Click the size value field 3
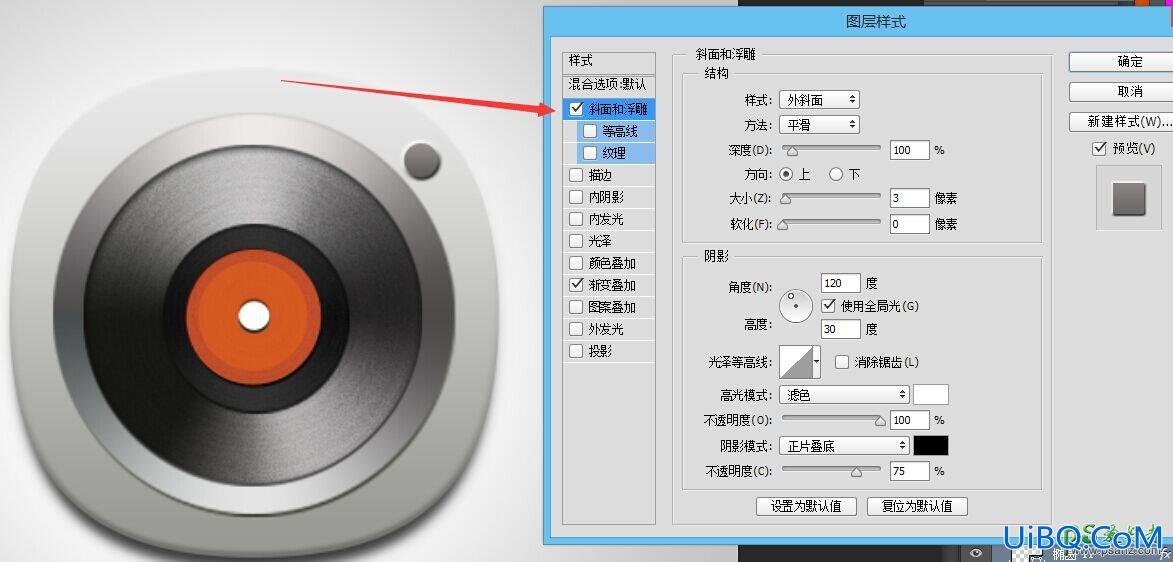This screenshot has height=562, width=1173. pos(910,198)
